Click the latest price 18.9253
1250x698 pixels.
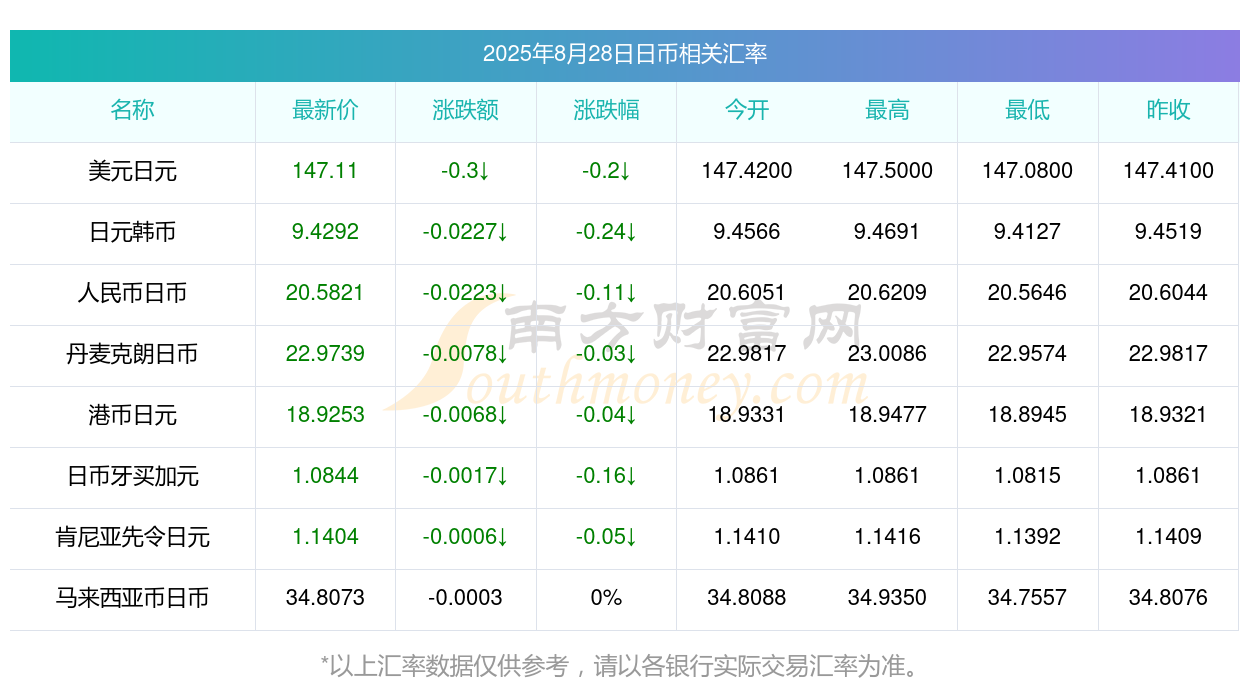[x=325, y=415]
